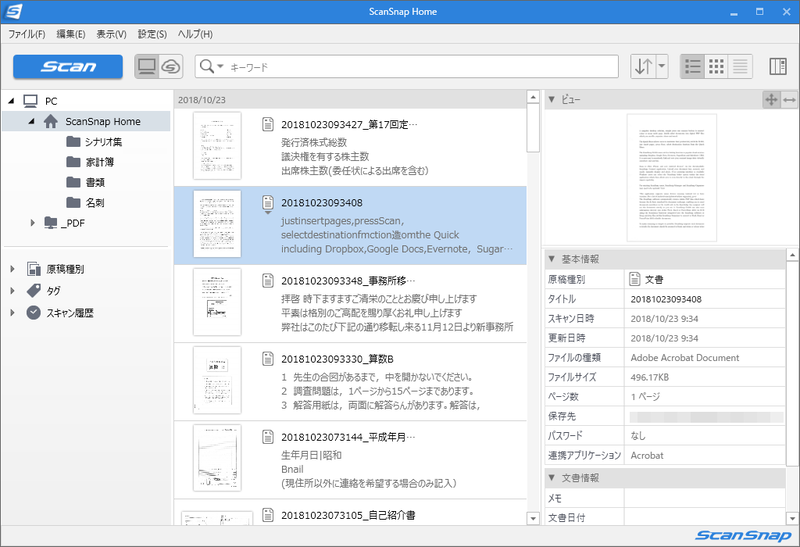Click the document list scrollbar down arrow
The image size is (800, 547).
click(533, 518)
